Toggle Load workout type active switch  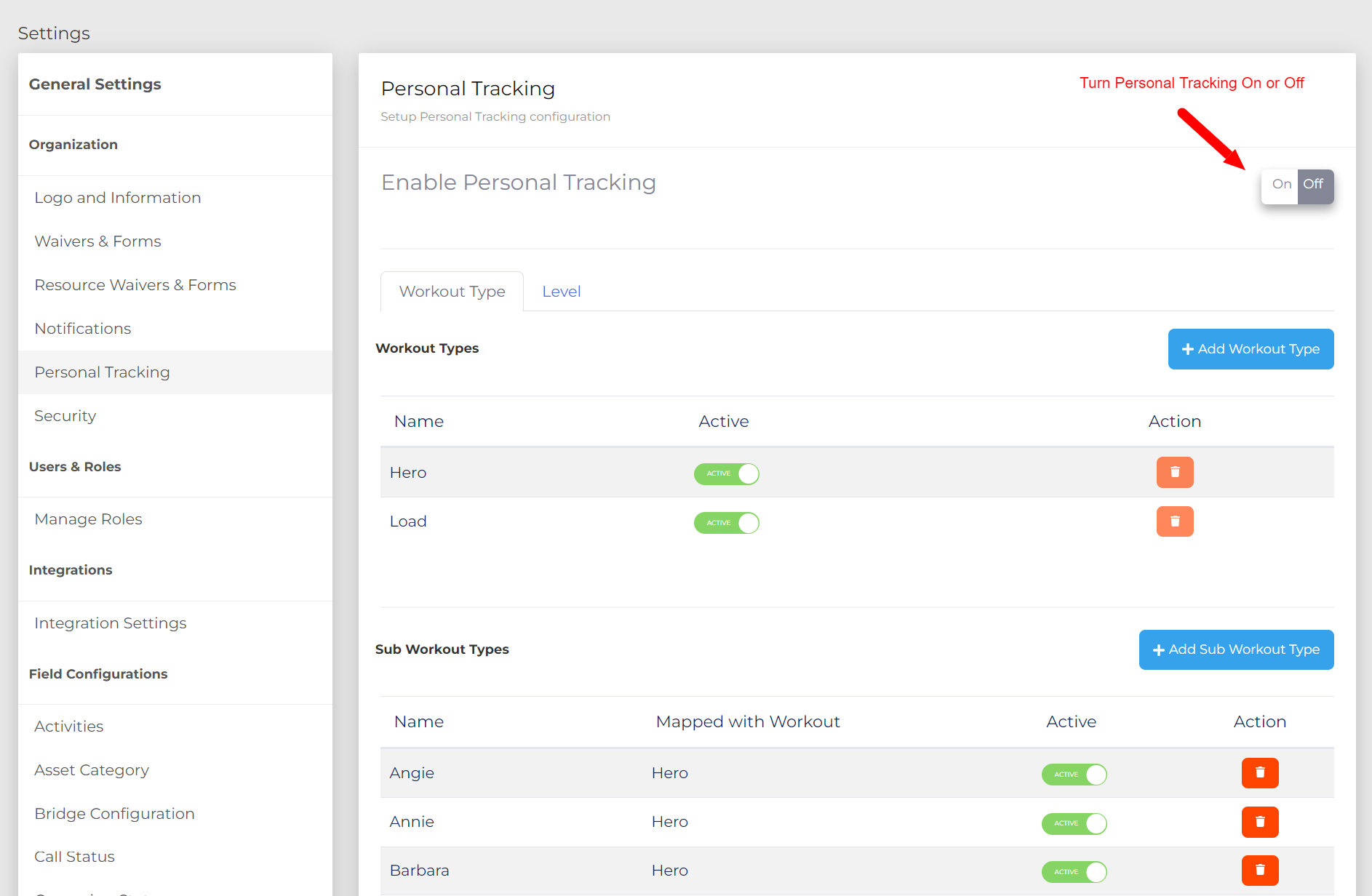(x=726, y=523)
